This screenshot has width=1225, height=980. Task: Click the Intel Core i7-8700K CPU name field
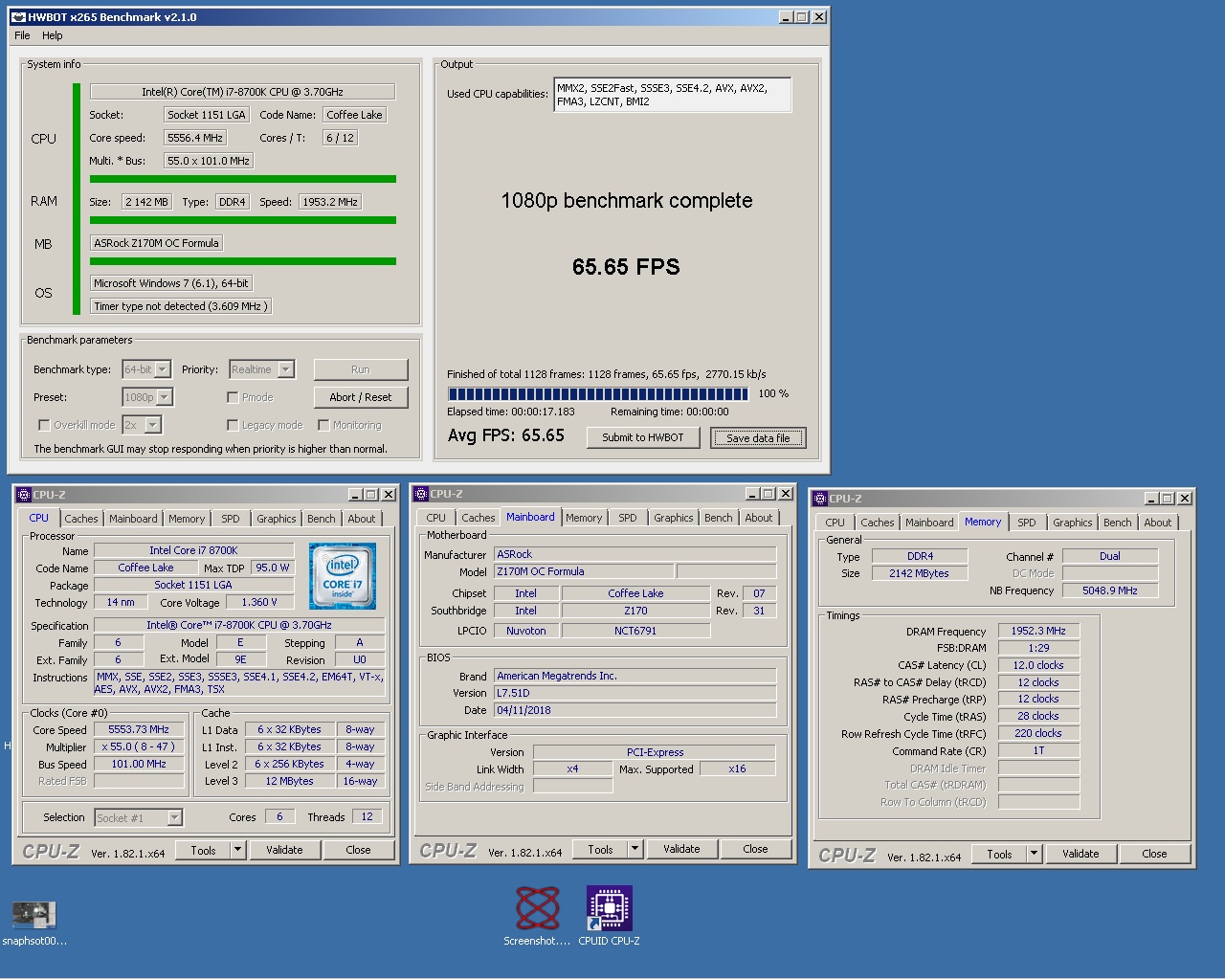pos(242,92)
